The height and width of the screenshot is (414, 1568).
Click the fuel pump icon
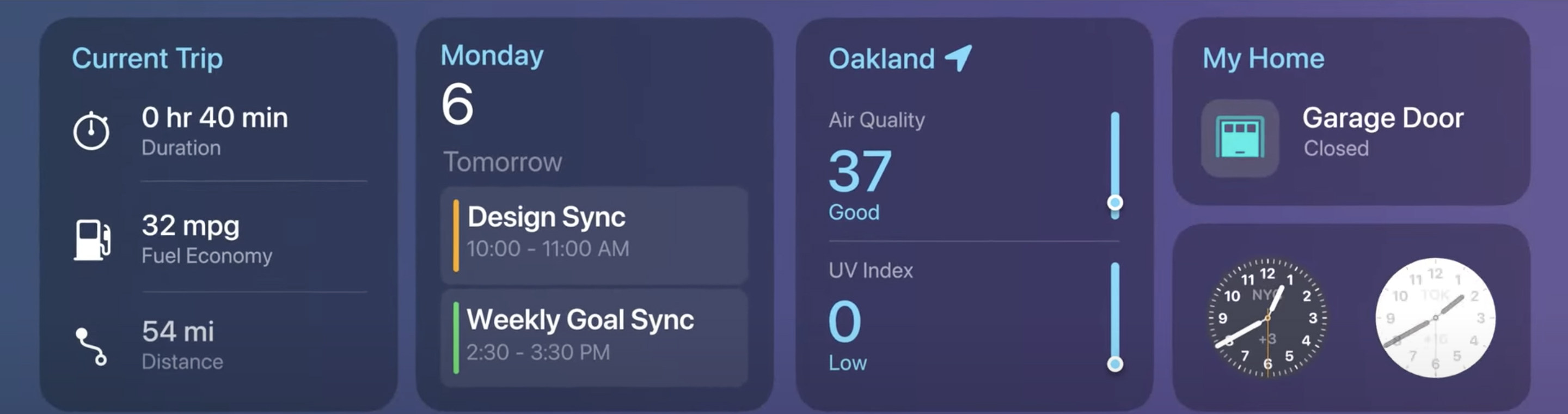92,239
